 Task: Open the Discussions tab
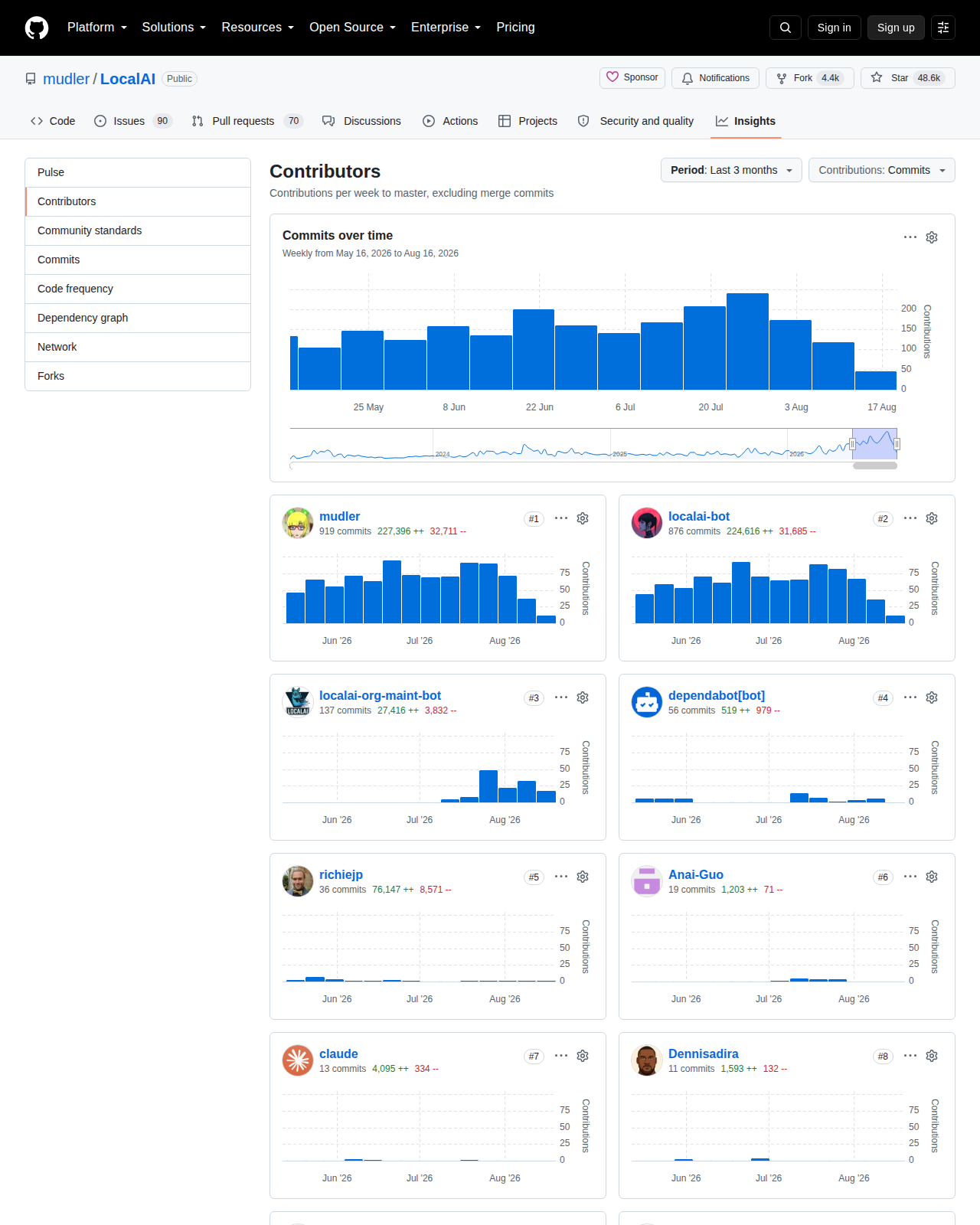pos(361,121)
